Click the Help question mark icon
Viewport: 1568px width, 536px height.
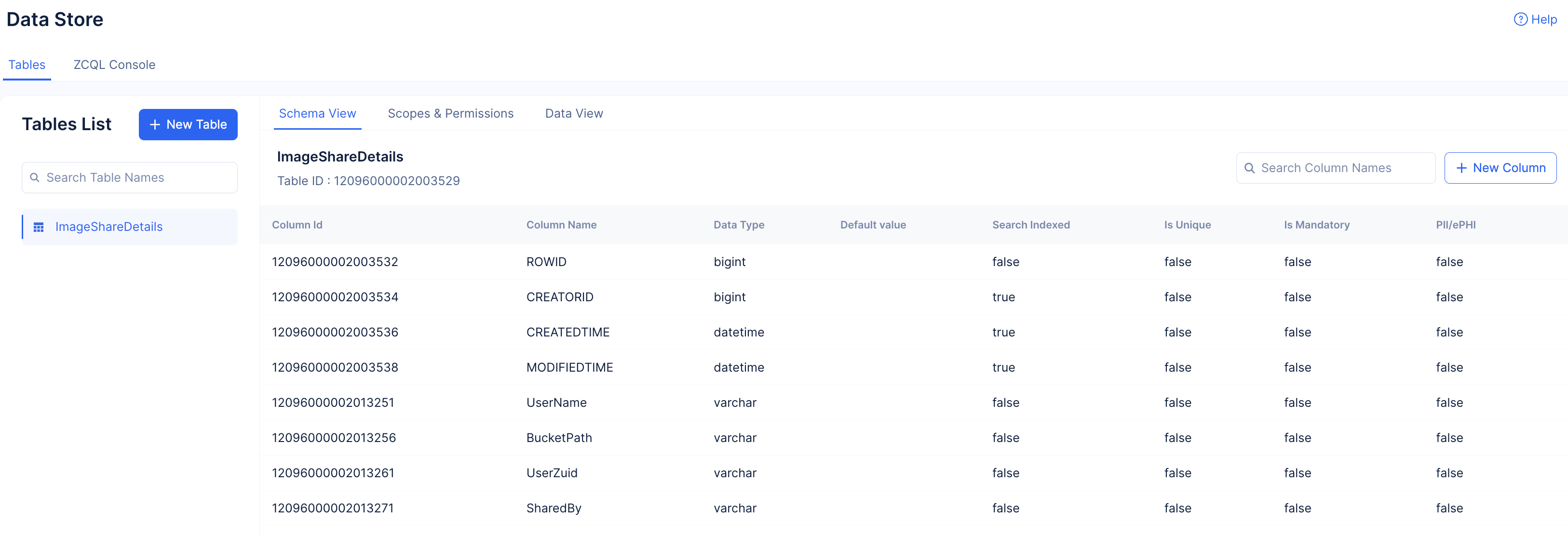click(1520, 19)
